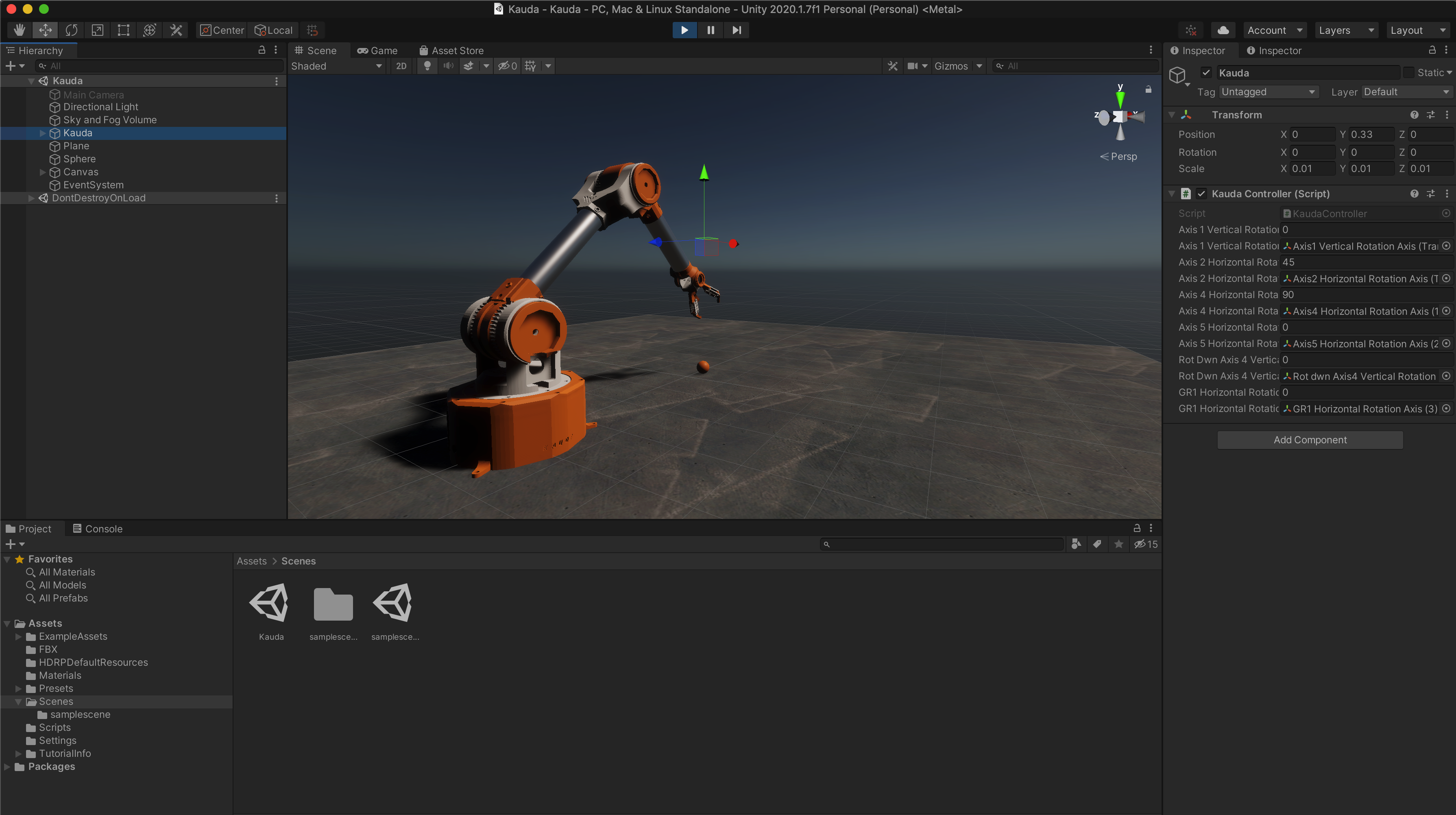Click the Add Component button
The height and width of the screenshot is (815, 1456).
click(1310, 440)
